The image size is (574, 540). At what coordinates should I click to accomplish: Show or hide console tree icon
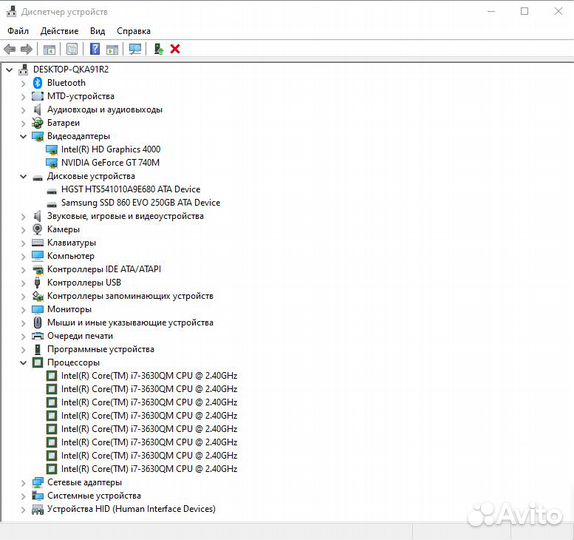49,49
